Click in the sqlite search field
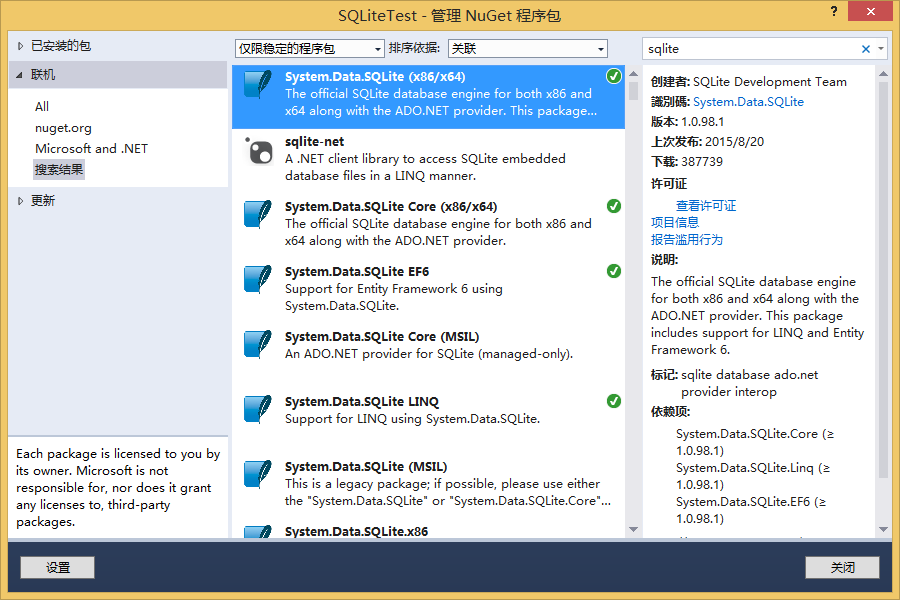This screenshot has width=900, height=600. click(x=752, y=49)
